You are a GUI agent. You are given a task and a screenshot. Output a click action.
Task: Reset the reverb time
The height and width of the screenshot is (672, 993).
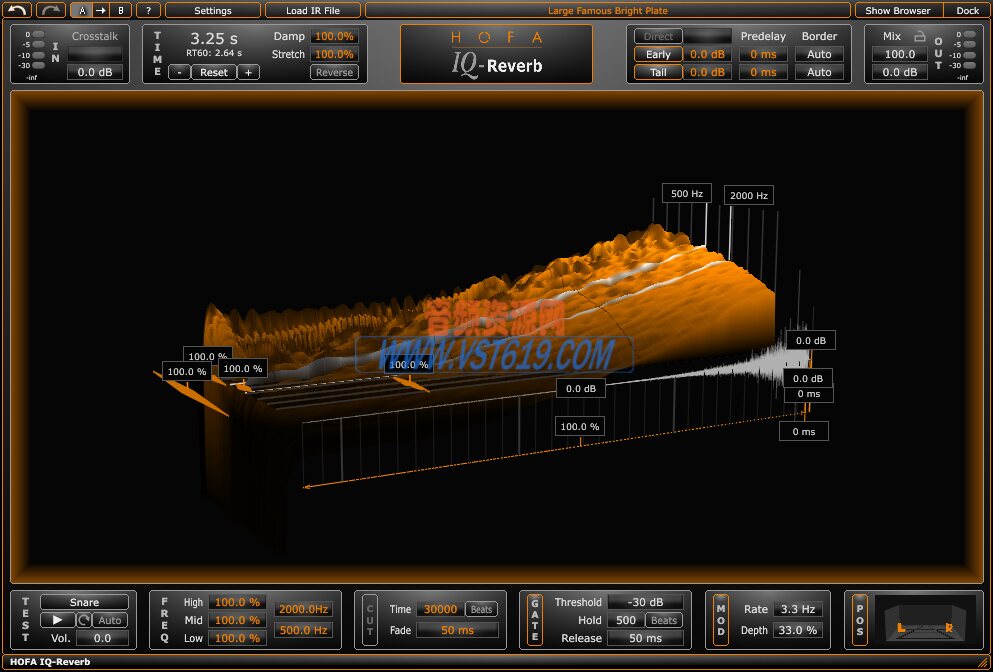coord(214,72)
